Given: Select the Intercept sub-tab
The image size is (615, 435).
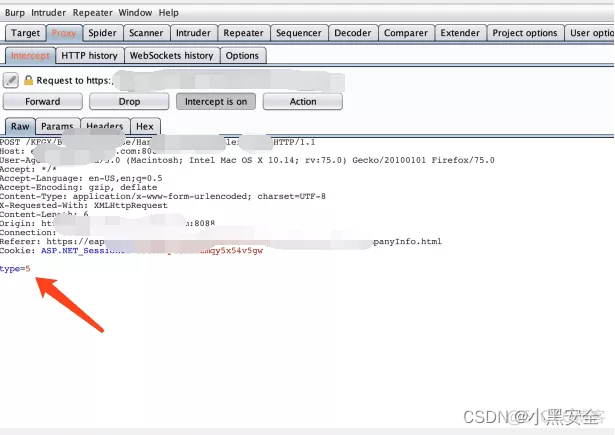Looking at the screenshot, I should [x=30, y=56].
